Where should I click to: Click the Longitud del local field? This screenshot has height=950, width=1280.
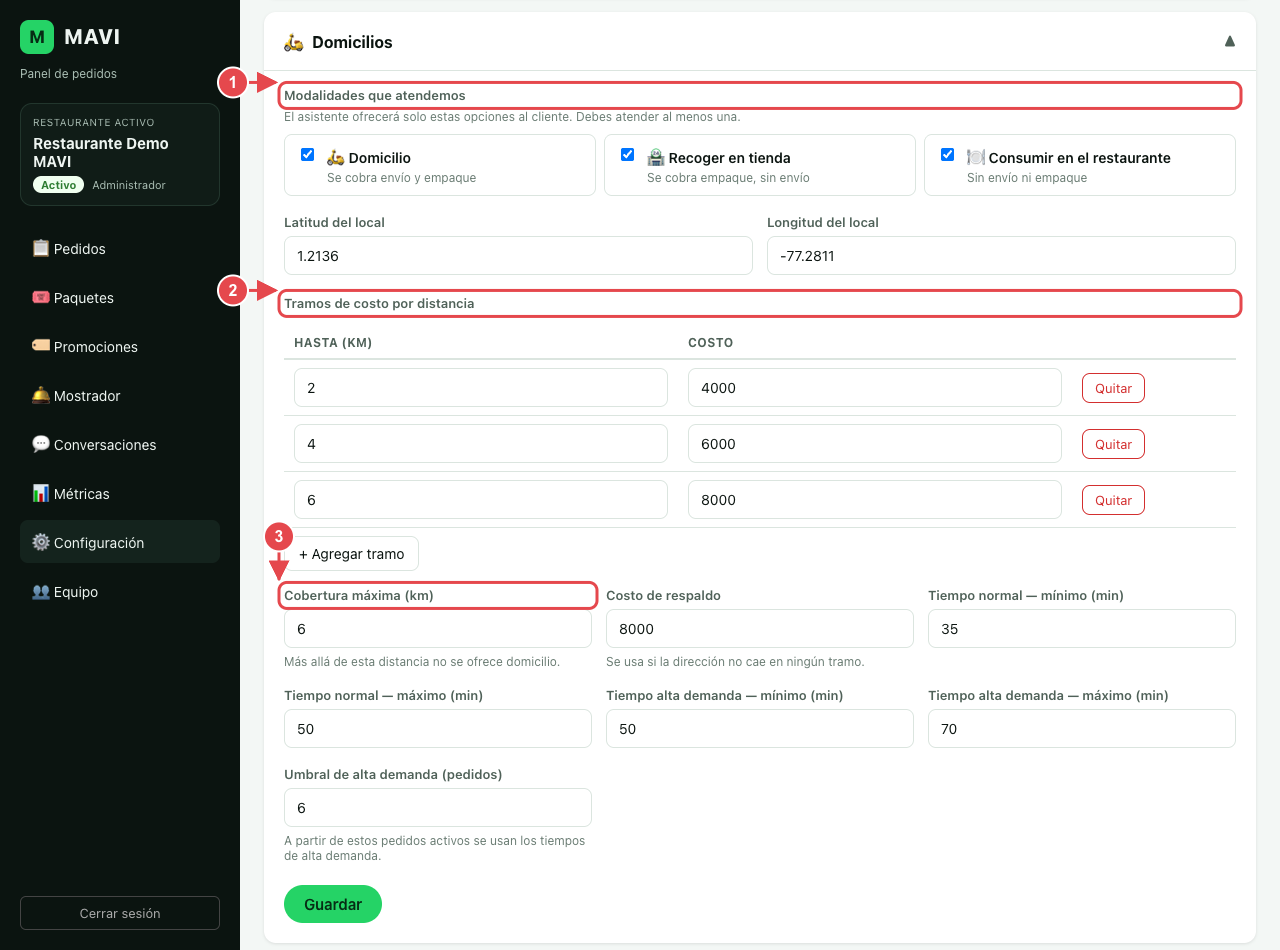(x=1001, y=256)
